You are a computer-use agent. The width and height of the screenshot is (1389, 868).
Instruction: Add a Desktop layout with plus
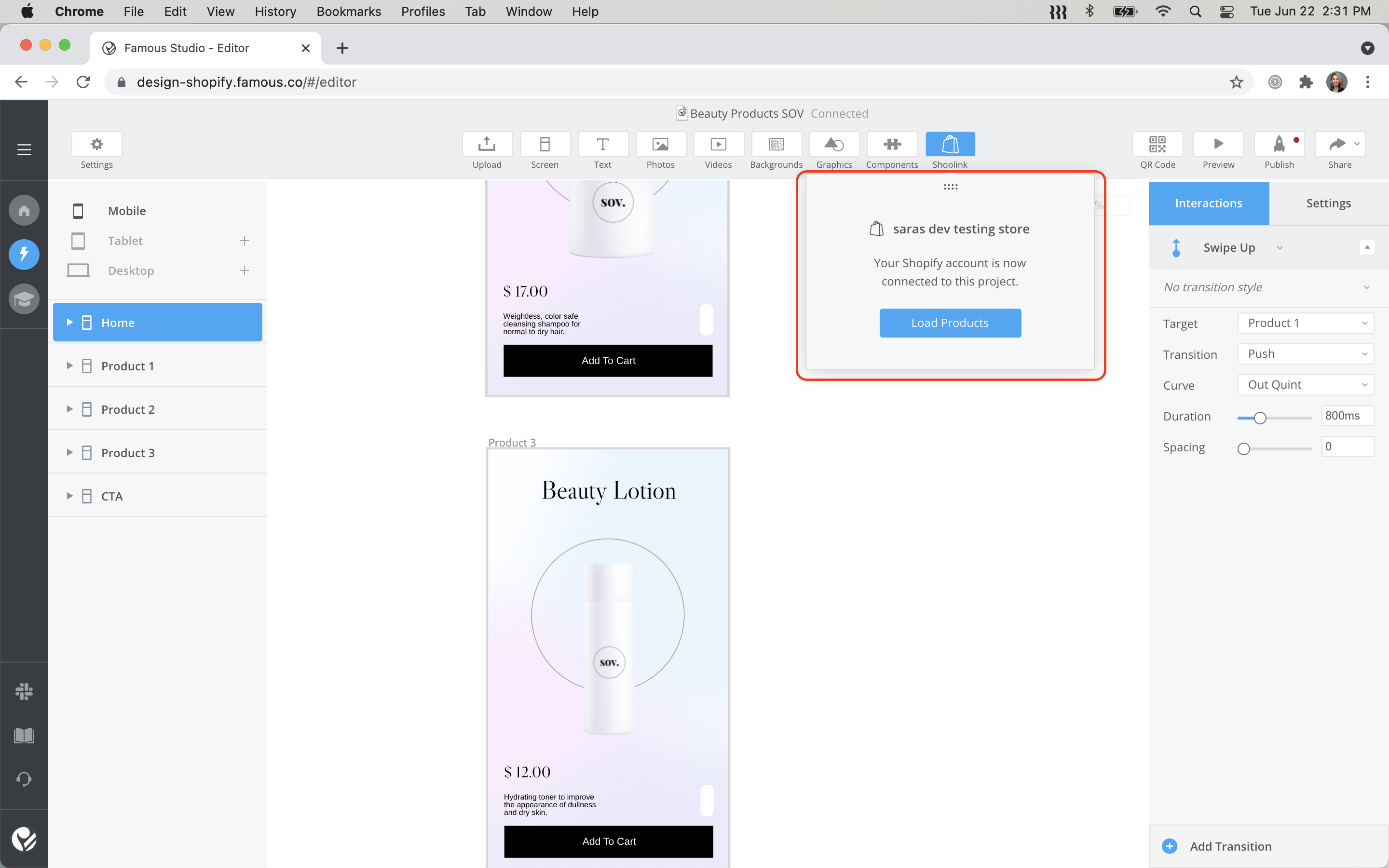pos(245,271)
